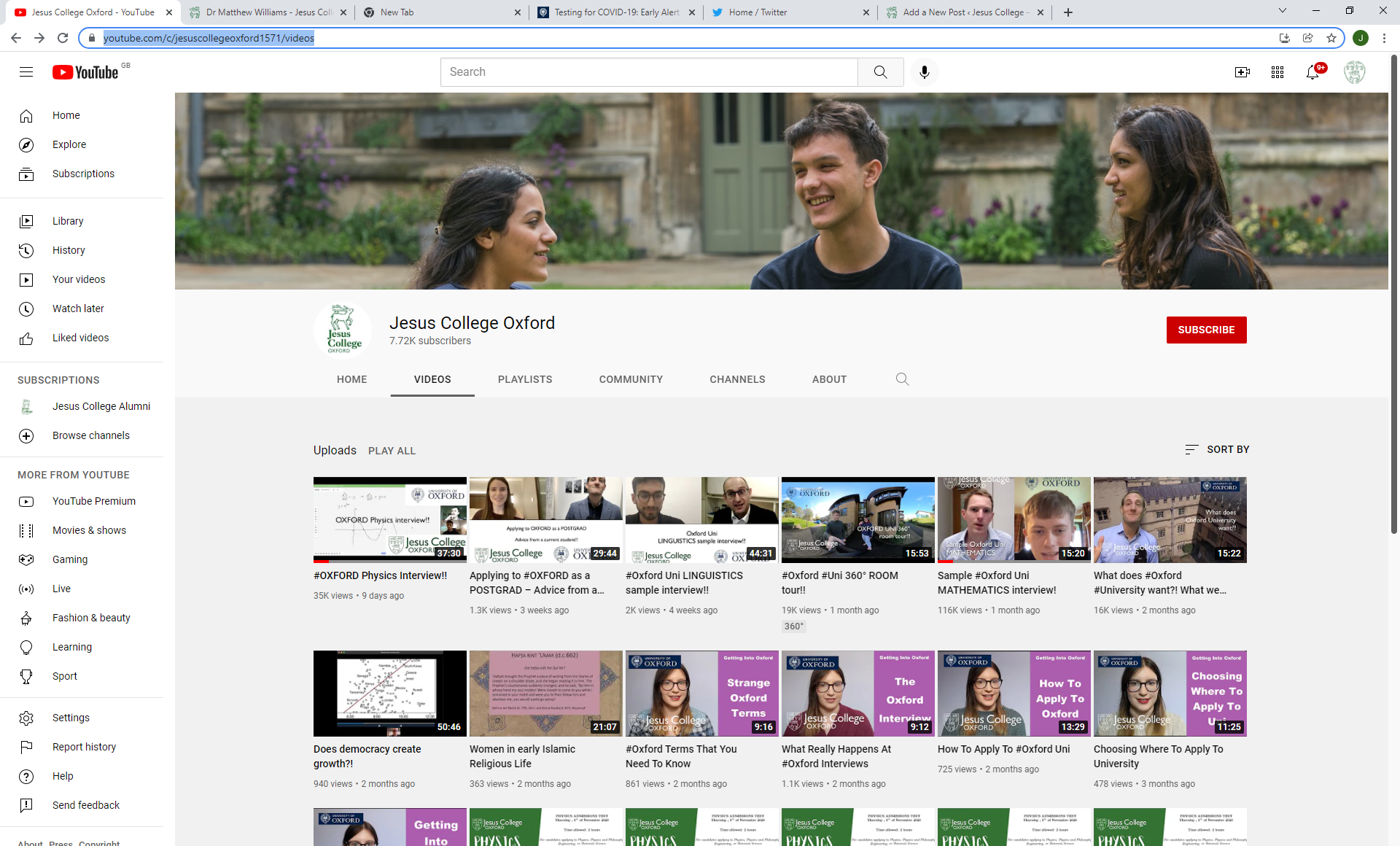The height and width of the screenshot is (846, 1400).
Task: Open Jesus College Alumni subscription
Action: (101, 406)
